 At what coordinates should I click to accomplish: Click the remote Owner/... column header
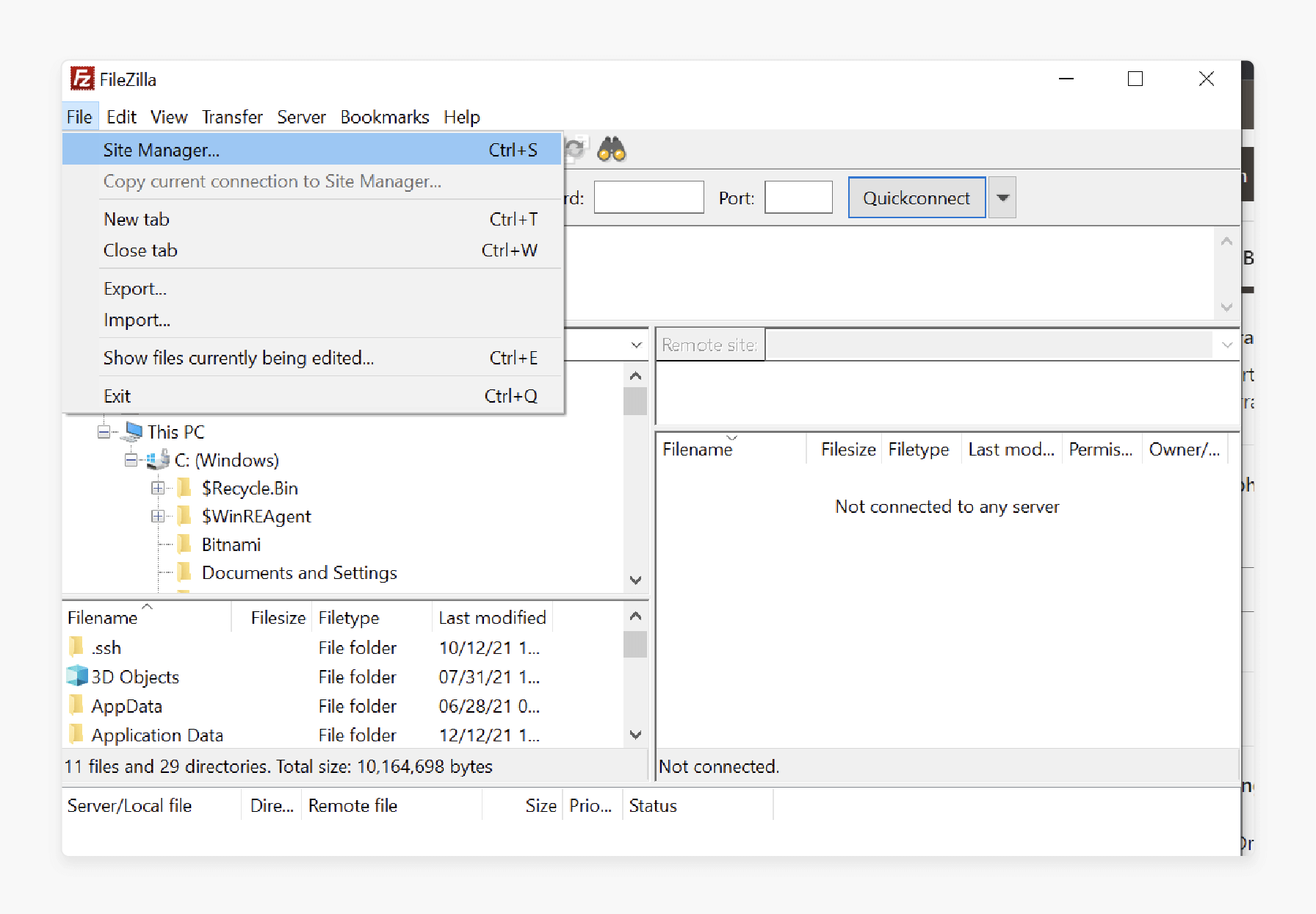[1185, 449]
